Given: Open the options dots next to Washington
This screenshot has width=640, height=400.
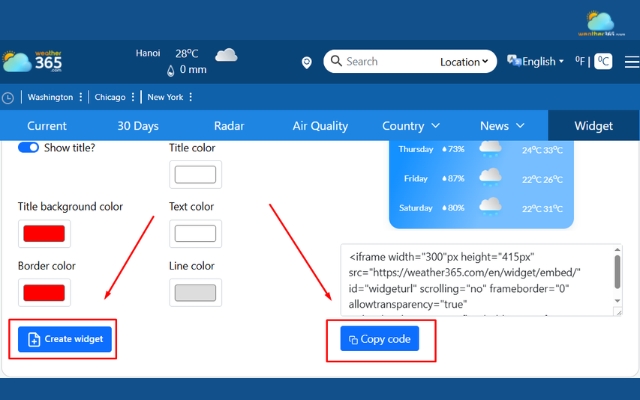Looking at the screenshot, I should point(81,97).
